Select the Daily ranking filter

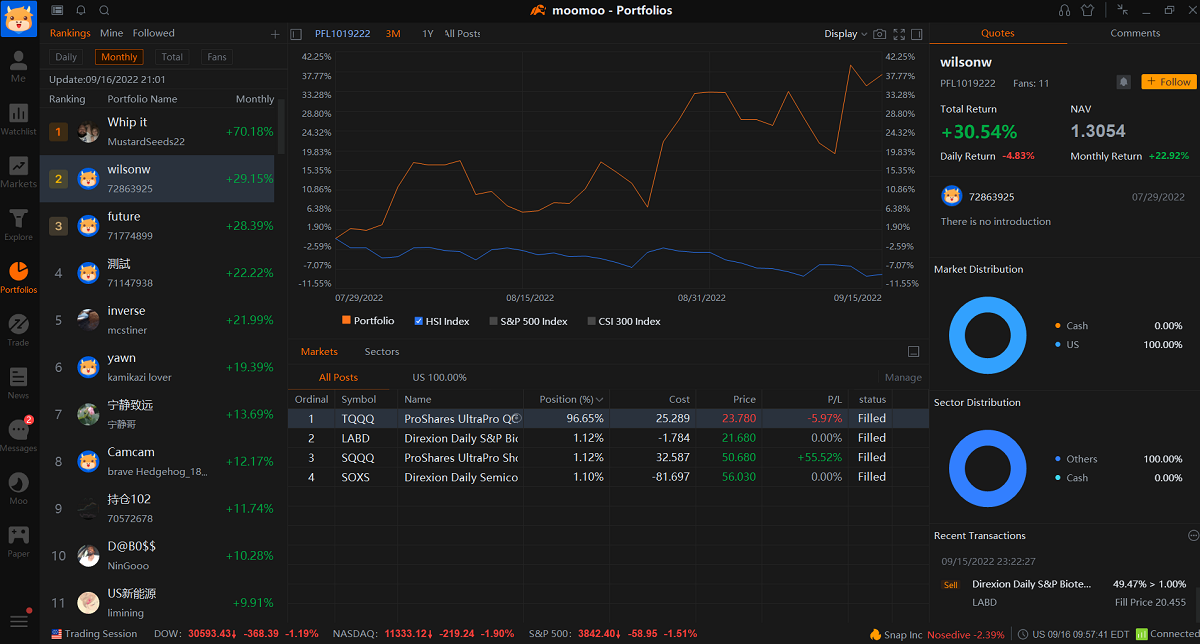tap(66, 57)
